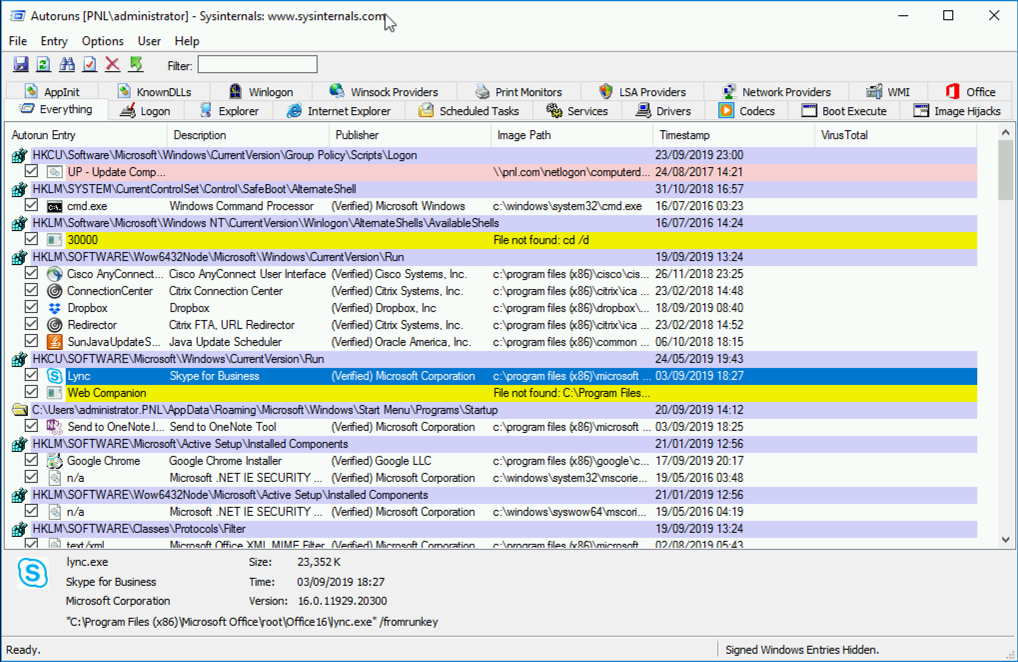
Task: Select the HKLM Wow6432Node Run key row
Action: 493,257
